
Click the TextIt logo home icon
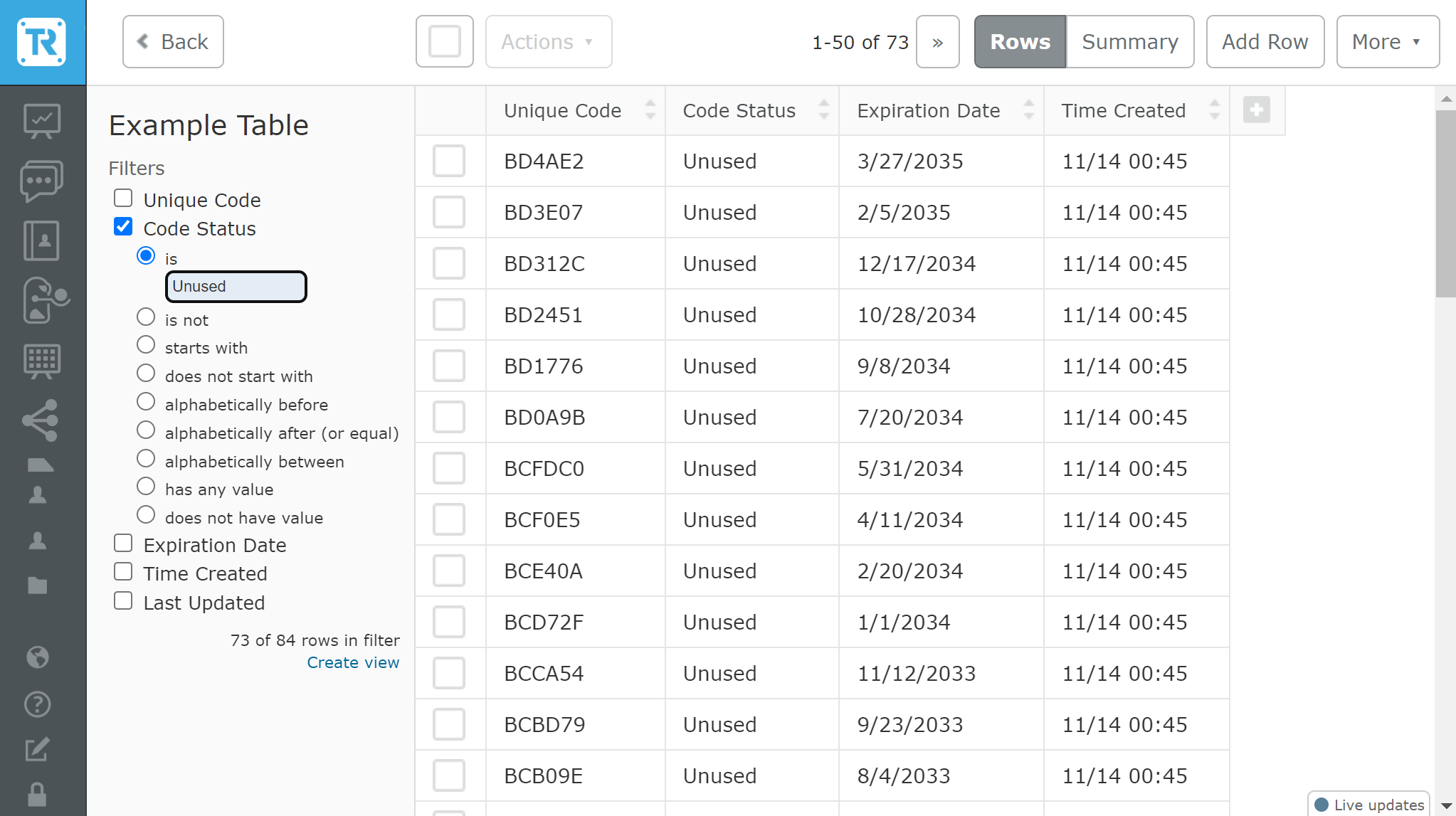(x=42, y=42)
